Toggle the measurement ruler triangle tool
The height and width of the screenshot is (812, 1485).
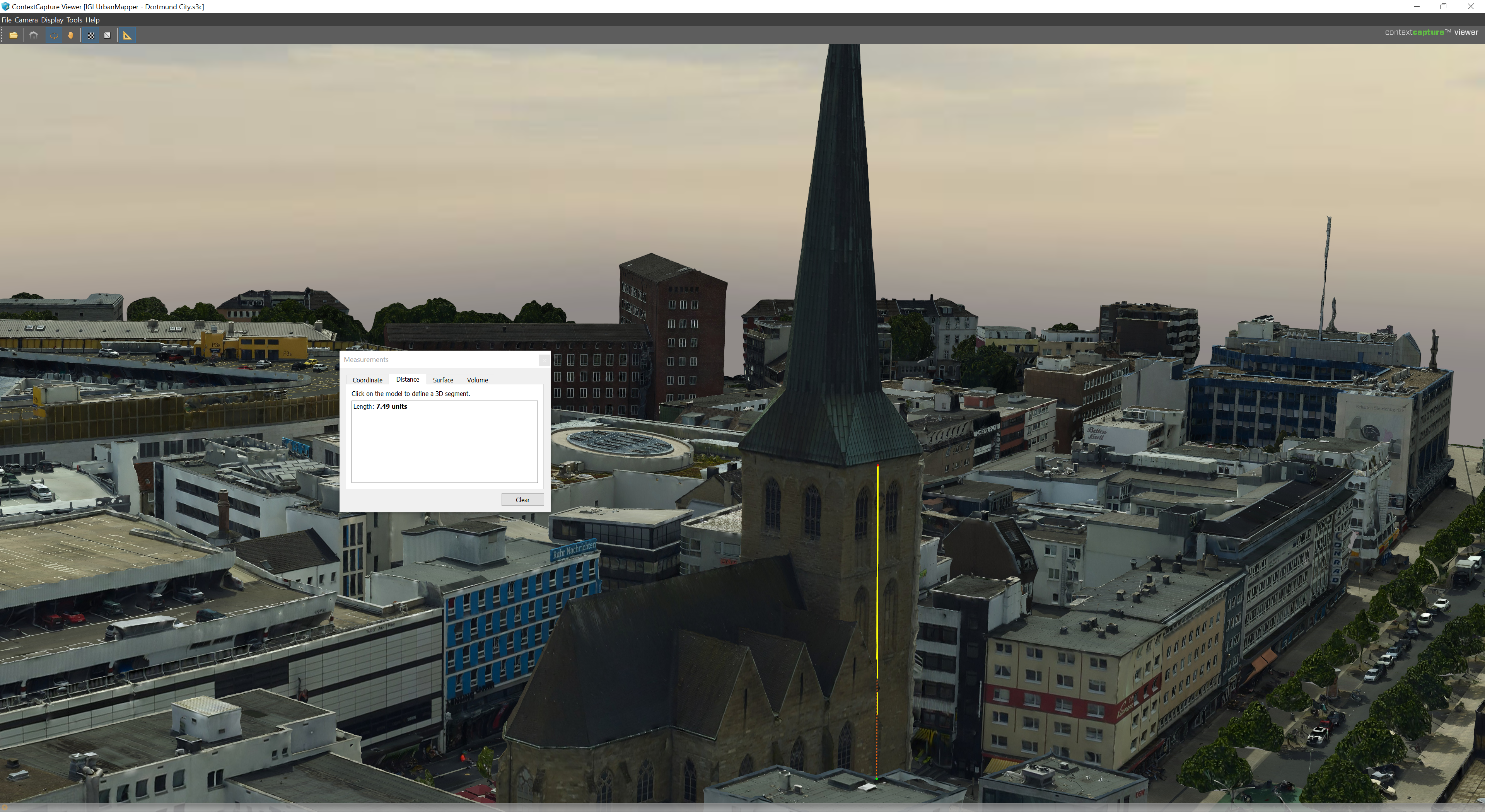(127, 35)
